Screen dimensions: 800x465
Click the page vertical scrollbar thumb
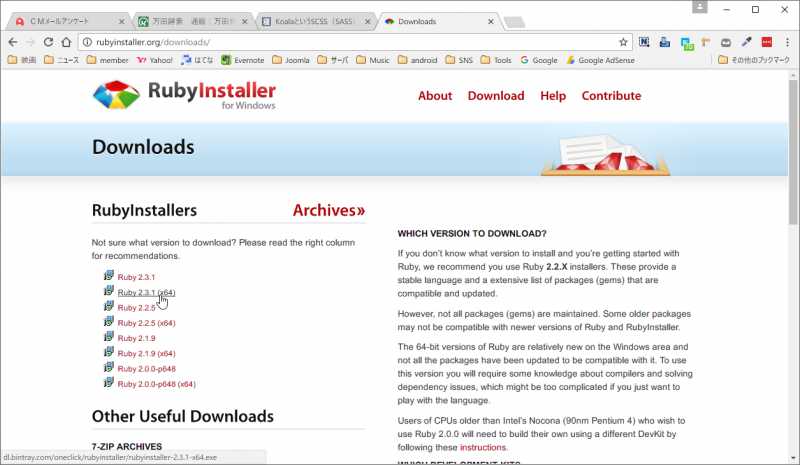pos(792,152)
